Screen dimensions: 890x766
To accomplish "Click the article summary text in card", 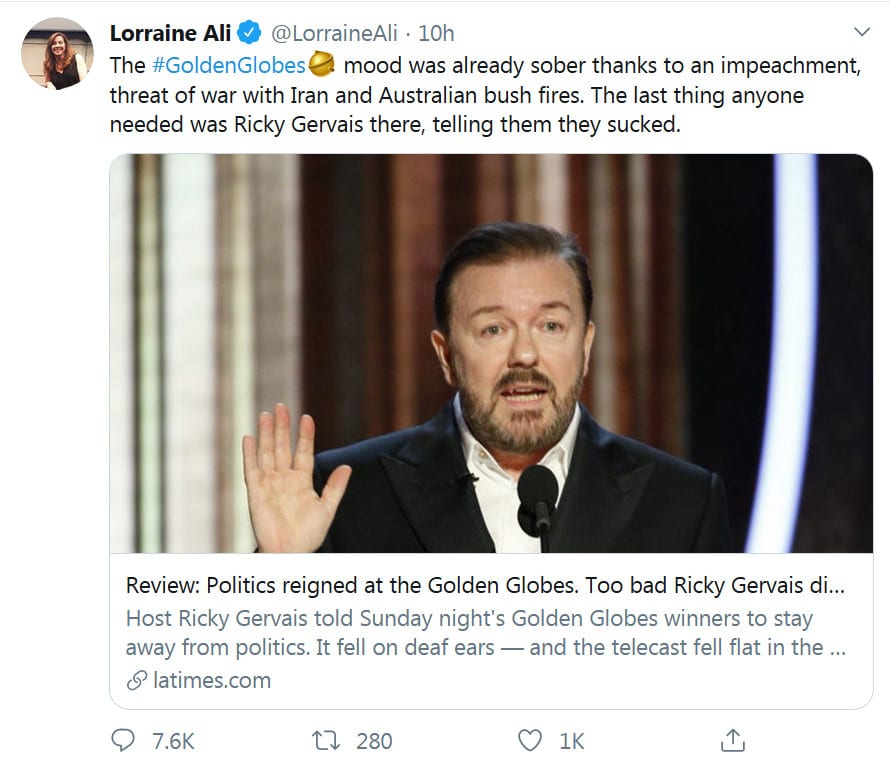I will 486,633.
